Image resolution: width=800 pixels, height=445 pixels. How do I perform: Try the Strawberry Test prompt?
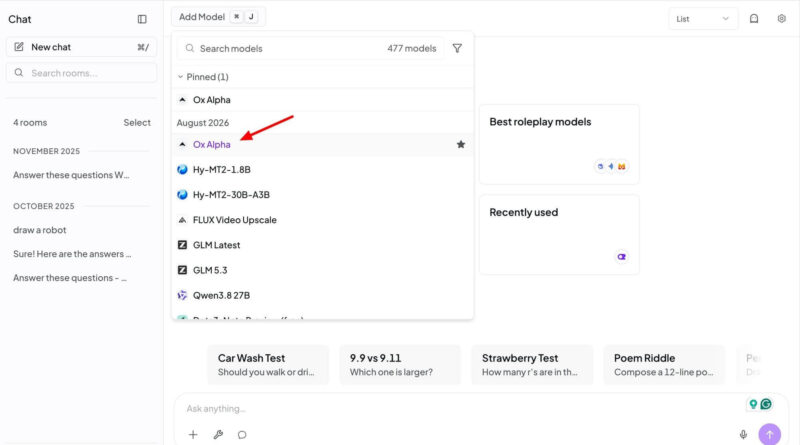coord(532,365)
